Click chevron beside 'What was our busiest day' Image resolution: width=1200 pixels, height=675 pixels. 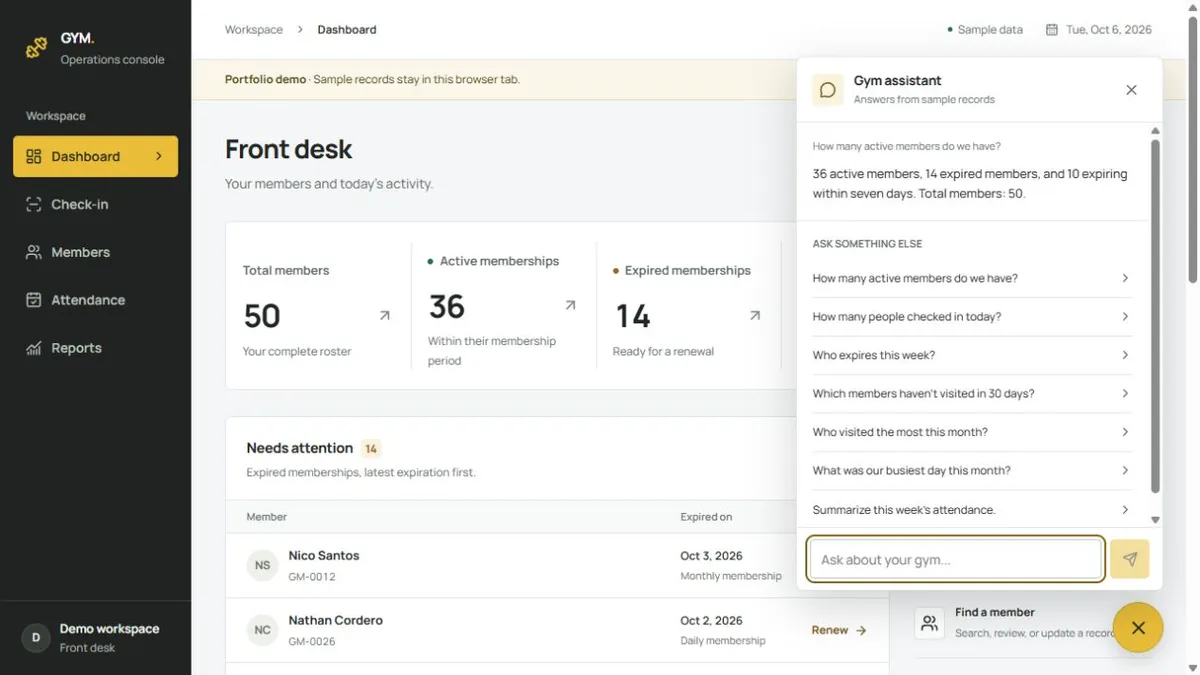pos(1125,471)
